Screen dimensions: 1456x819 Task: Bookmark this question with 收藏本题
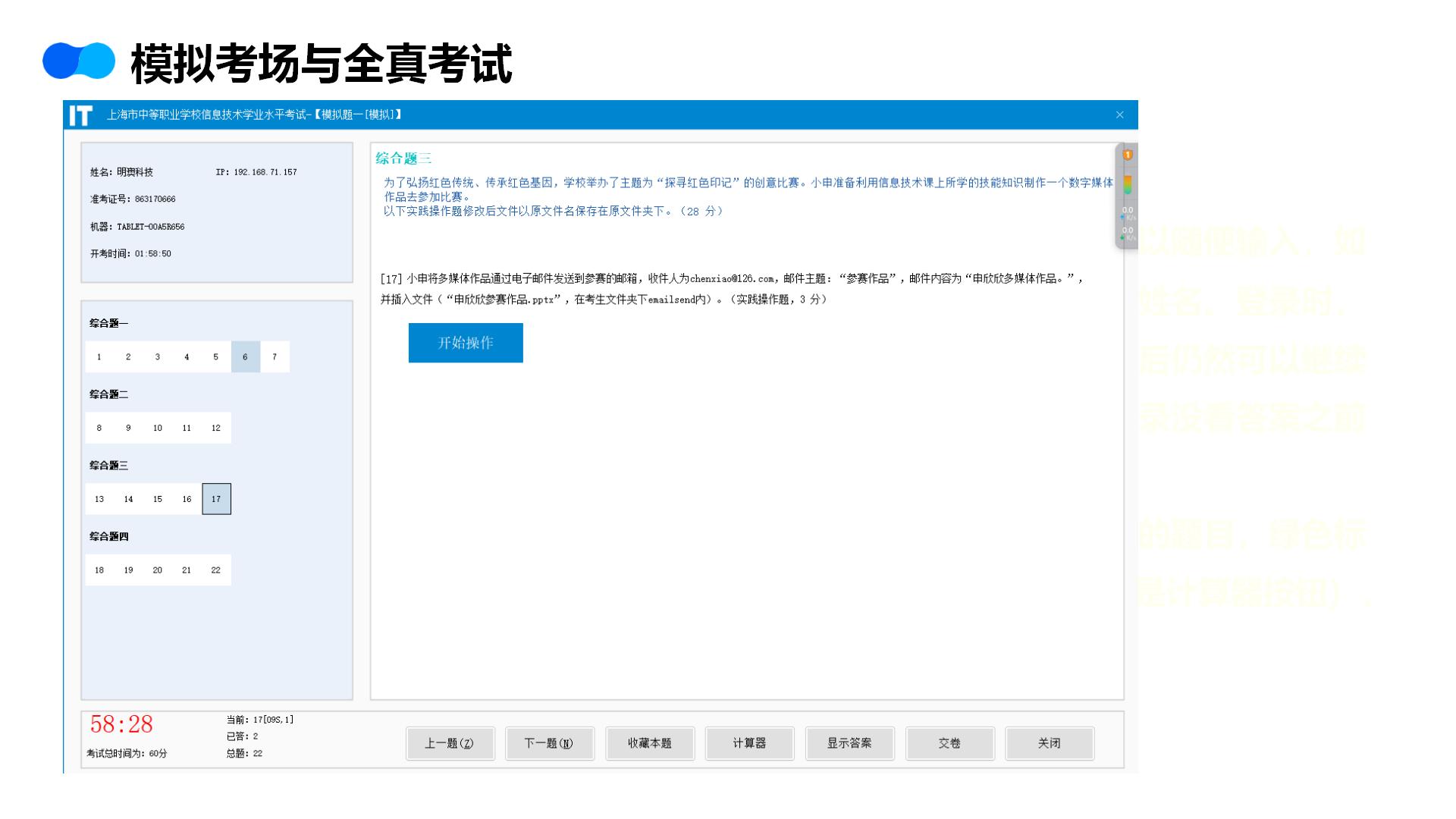click(650, 743)
